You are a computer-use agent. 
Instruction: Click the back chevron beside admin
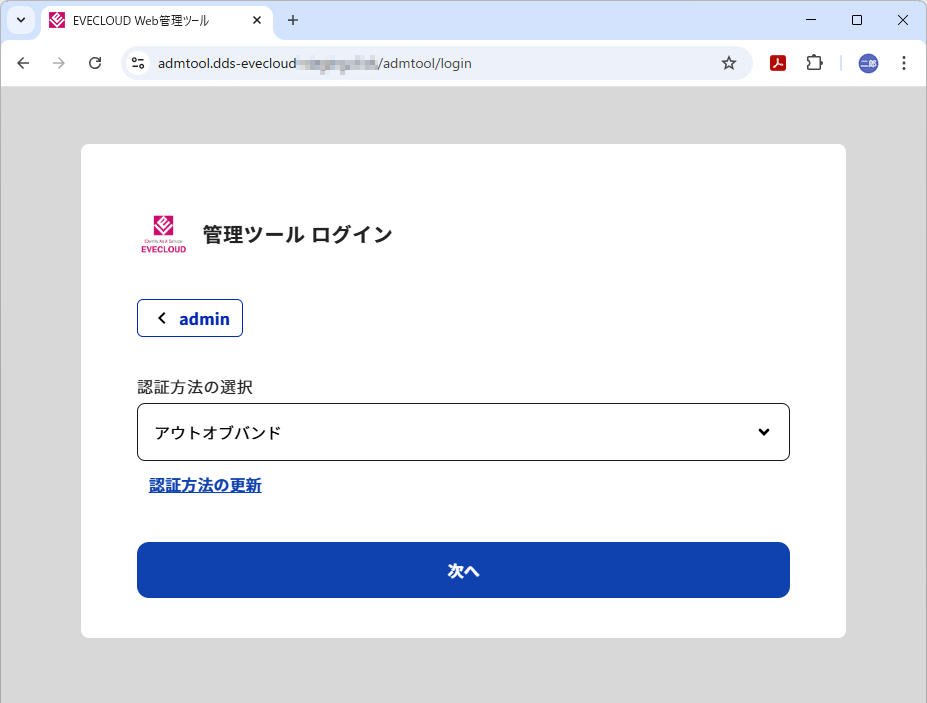pos(162,319)
